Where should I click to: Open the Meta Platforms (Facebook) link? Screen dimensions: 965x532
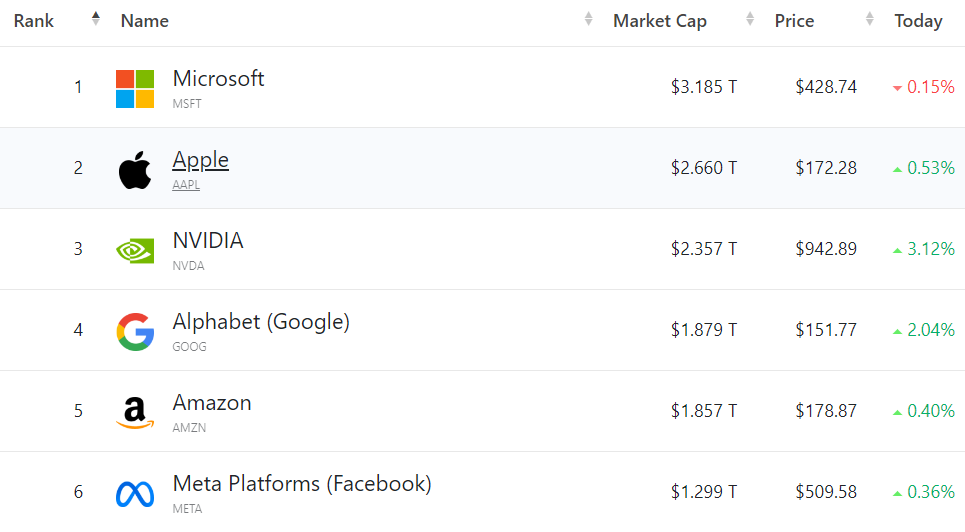click(302, 483)
